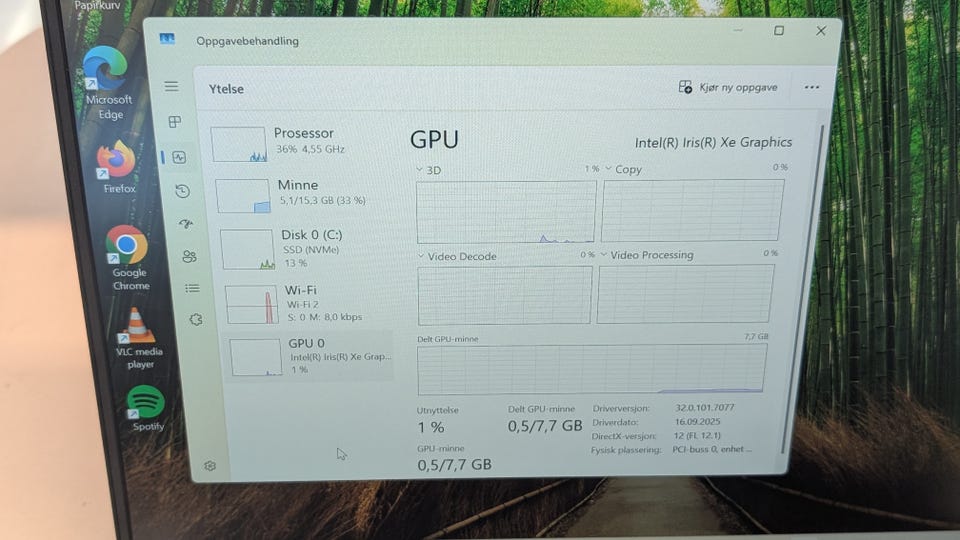This screenshot has width=960, height=540.
Task: Click the Video Decode usage graph
Action: pyautogui.click(x=505, y=296)
